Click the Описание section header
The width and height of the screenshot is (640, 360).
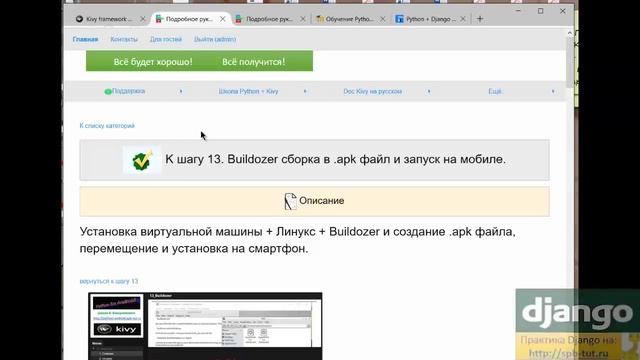click(314, 201)
